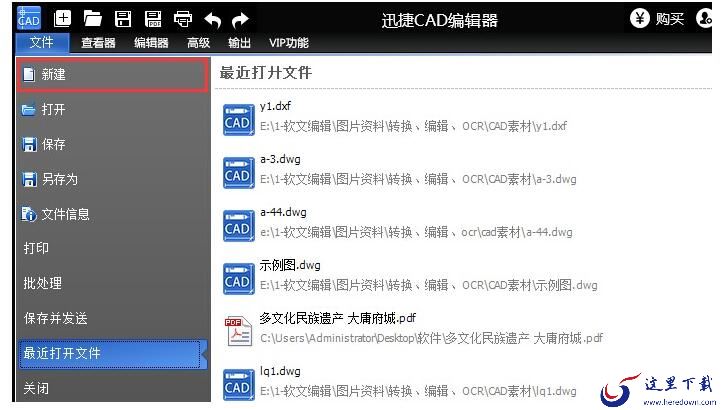Click the CAD icon beside 示例图.dwg
The image size is (726, 410).
click(238, 279)
